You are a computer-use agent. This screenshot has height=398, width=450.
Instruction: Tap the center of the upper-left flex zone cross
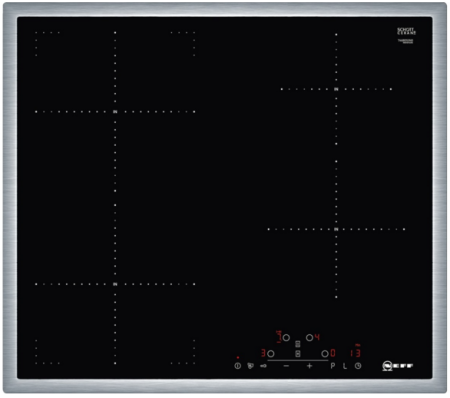tap(115, 112)
